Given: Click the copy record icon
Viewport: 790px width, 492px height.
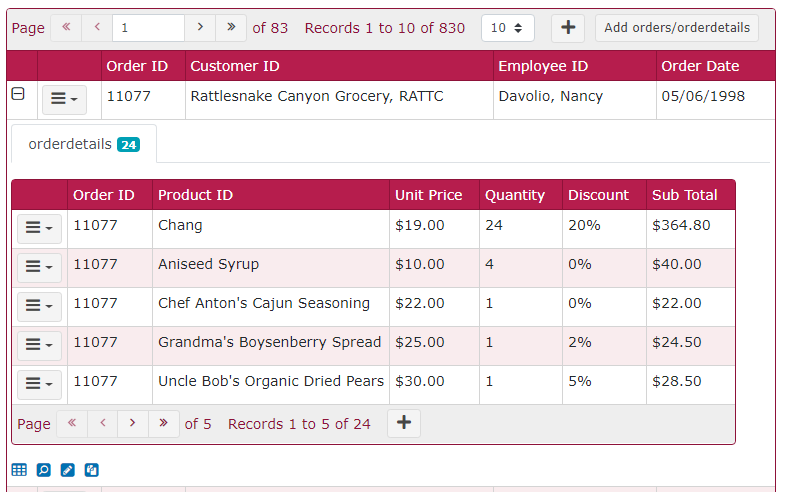Looking at the screenshot, I should point(92,470).
